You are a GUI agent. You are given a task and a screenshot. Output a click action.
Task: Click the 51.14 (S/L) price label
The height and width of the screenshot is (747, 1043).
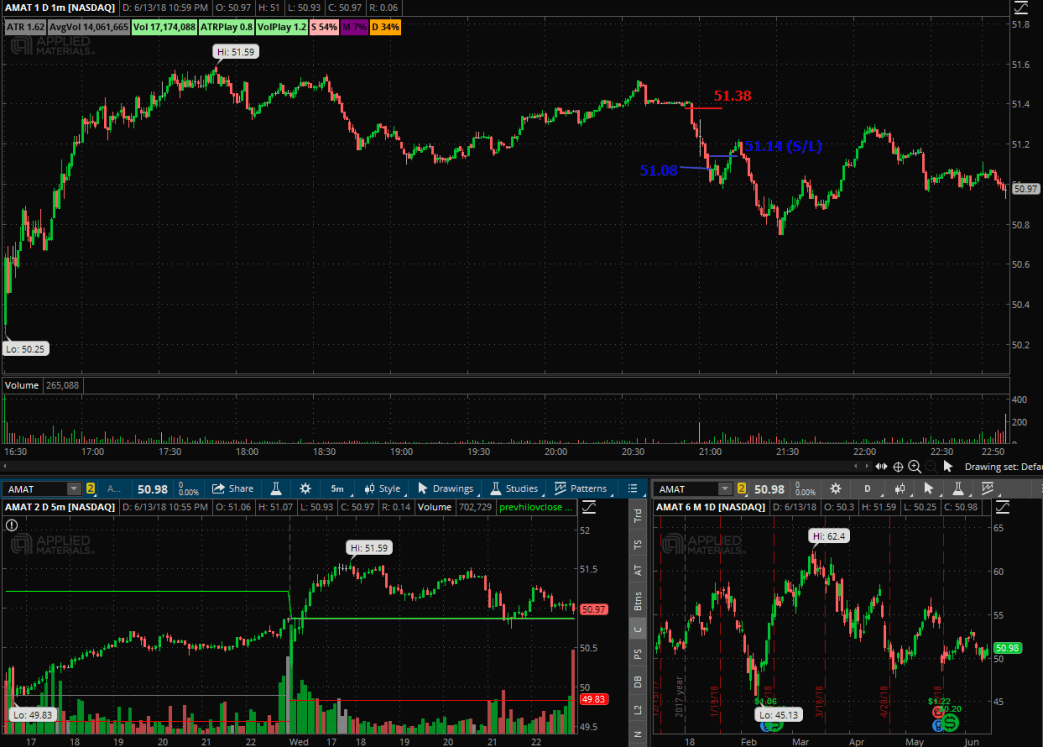tap(783, 146)
